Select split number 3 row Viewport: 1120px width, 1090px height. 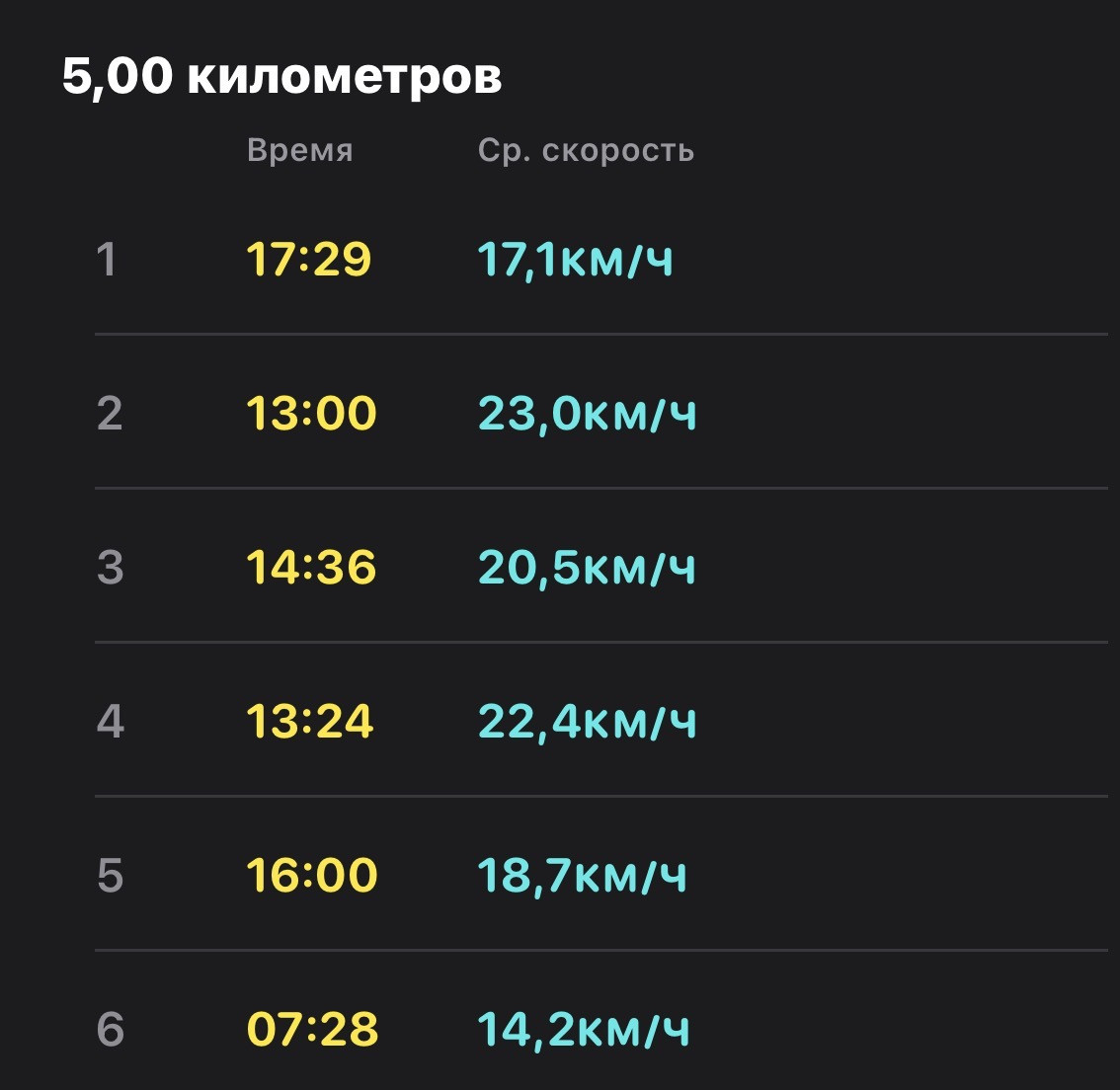(601, 566)
